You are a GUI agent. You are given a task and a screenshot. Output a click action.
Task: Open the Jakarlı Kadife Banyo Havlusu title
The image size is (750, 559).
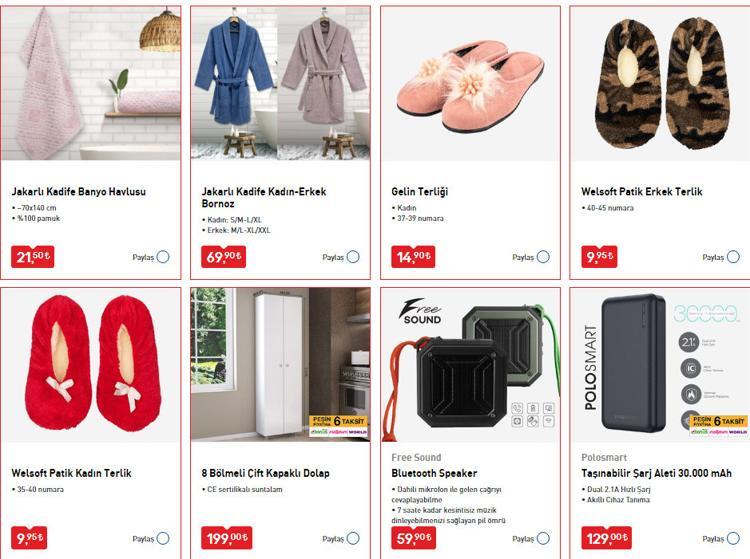[79, 192]
